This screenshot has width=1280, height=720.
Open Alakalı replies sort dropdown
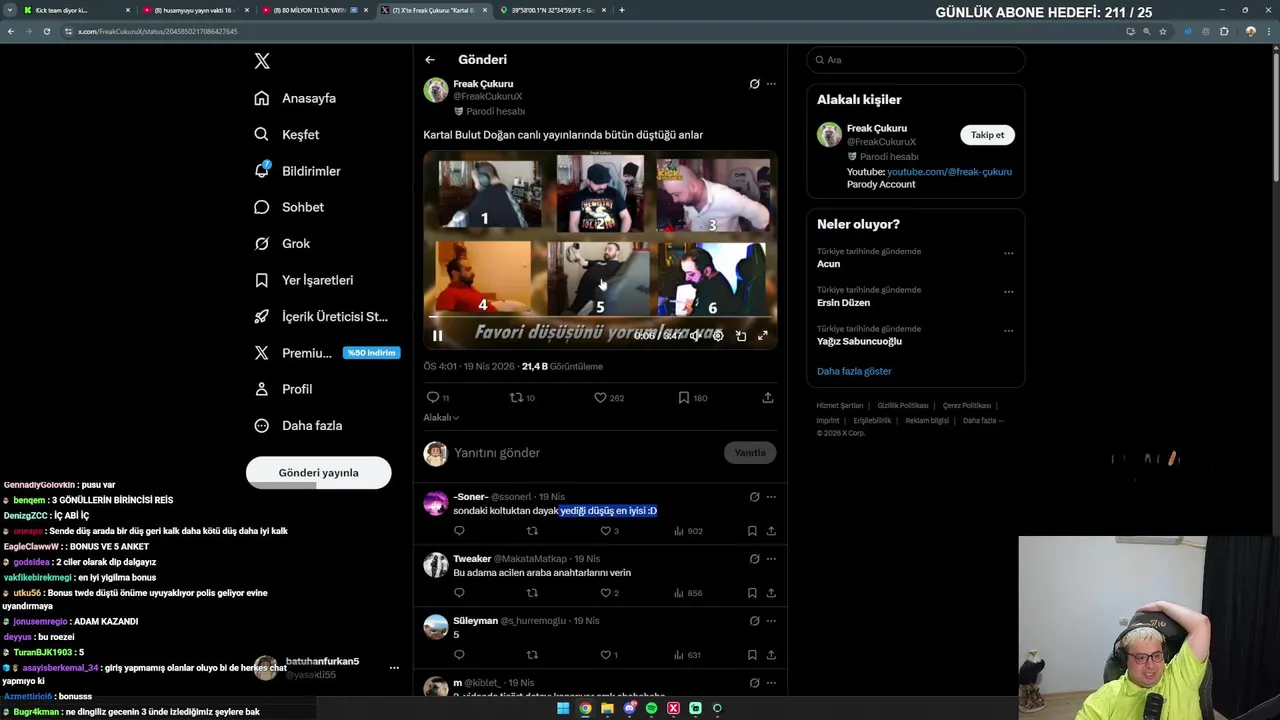tap(441, 418)
